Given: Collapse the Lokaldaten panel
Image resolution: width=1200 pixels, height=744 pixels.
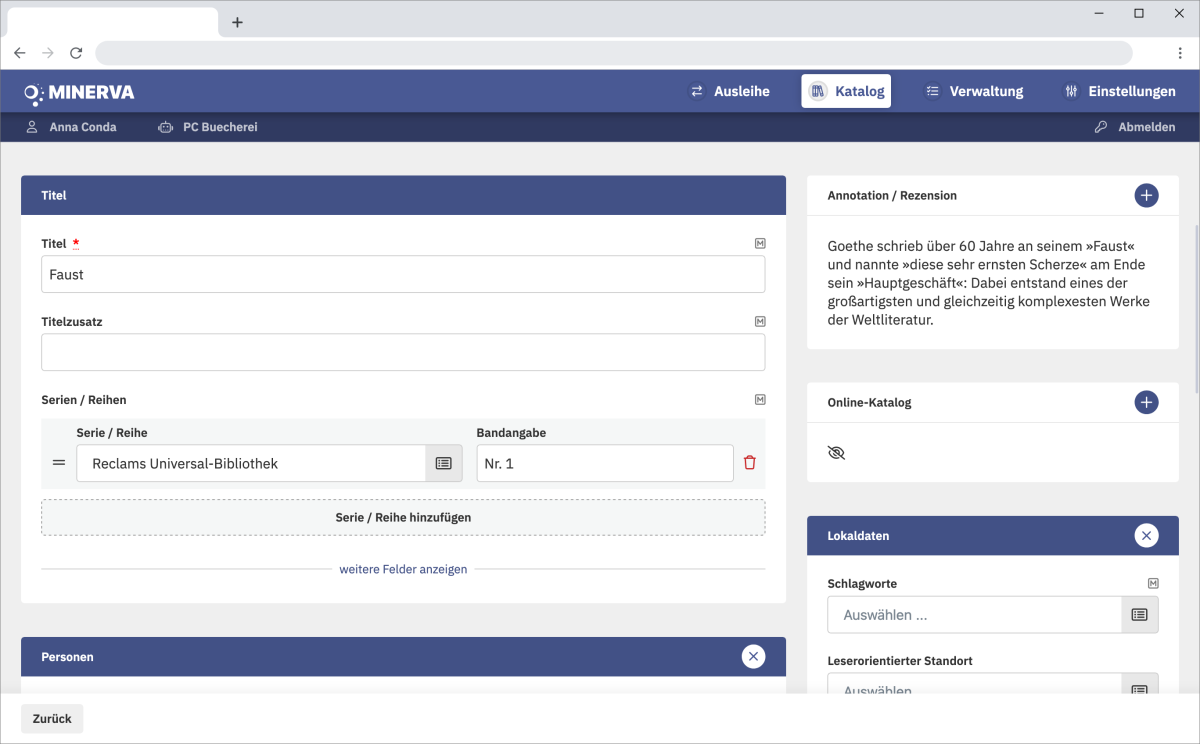Looking at the screenshot, I should [1146, 536].
